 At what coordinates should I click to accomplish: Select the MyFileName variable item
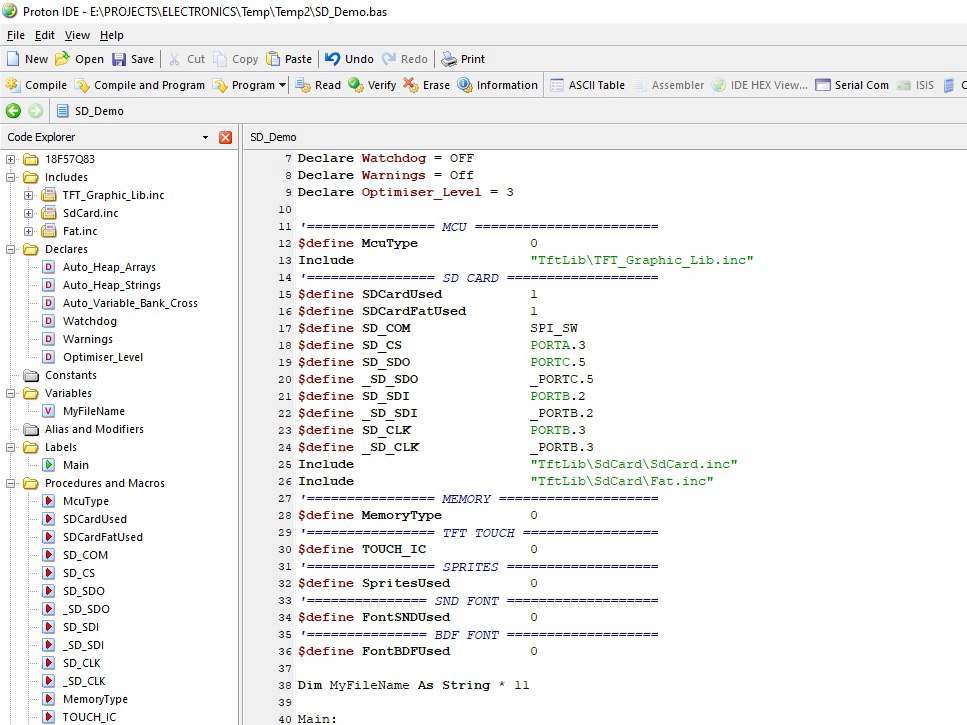pyautogui.click(x=94, y=411)
